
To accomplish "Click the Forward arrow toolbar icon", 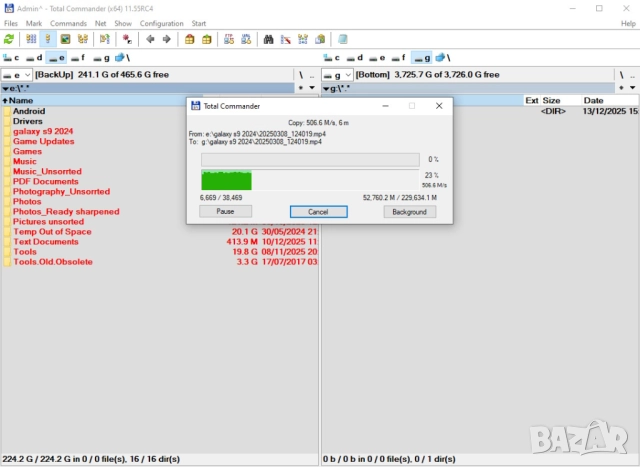I will point(165,39).
